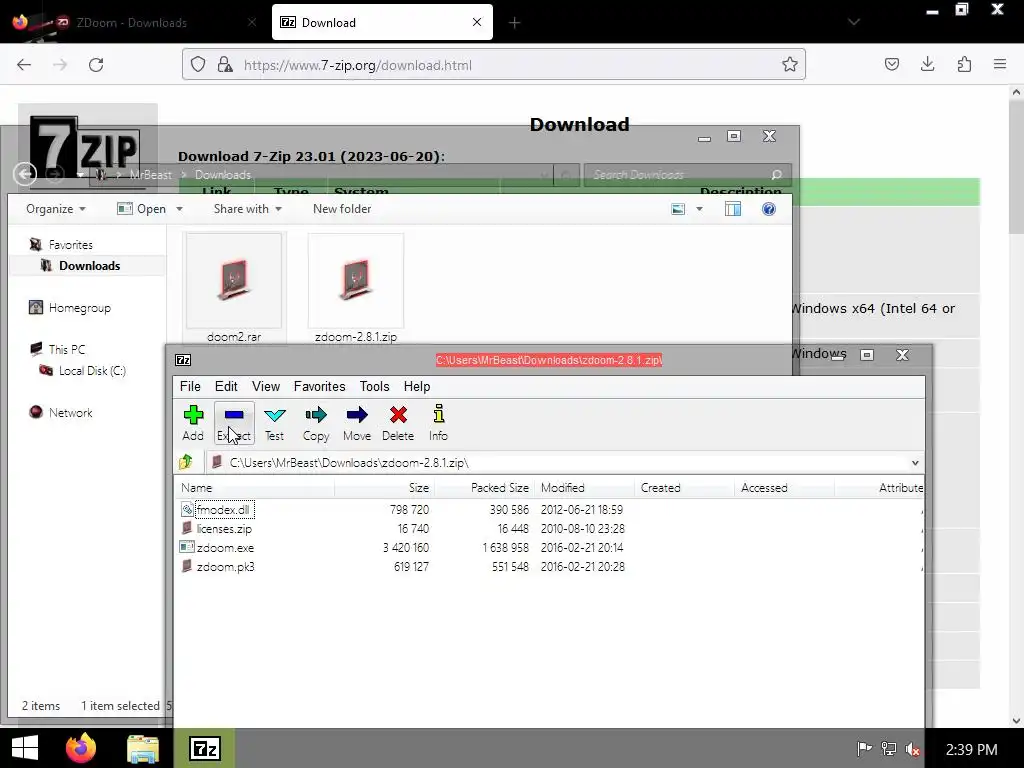
Task: Reload the 7-zip.org page
Action: 96,65
